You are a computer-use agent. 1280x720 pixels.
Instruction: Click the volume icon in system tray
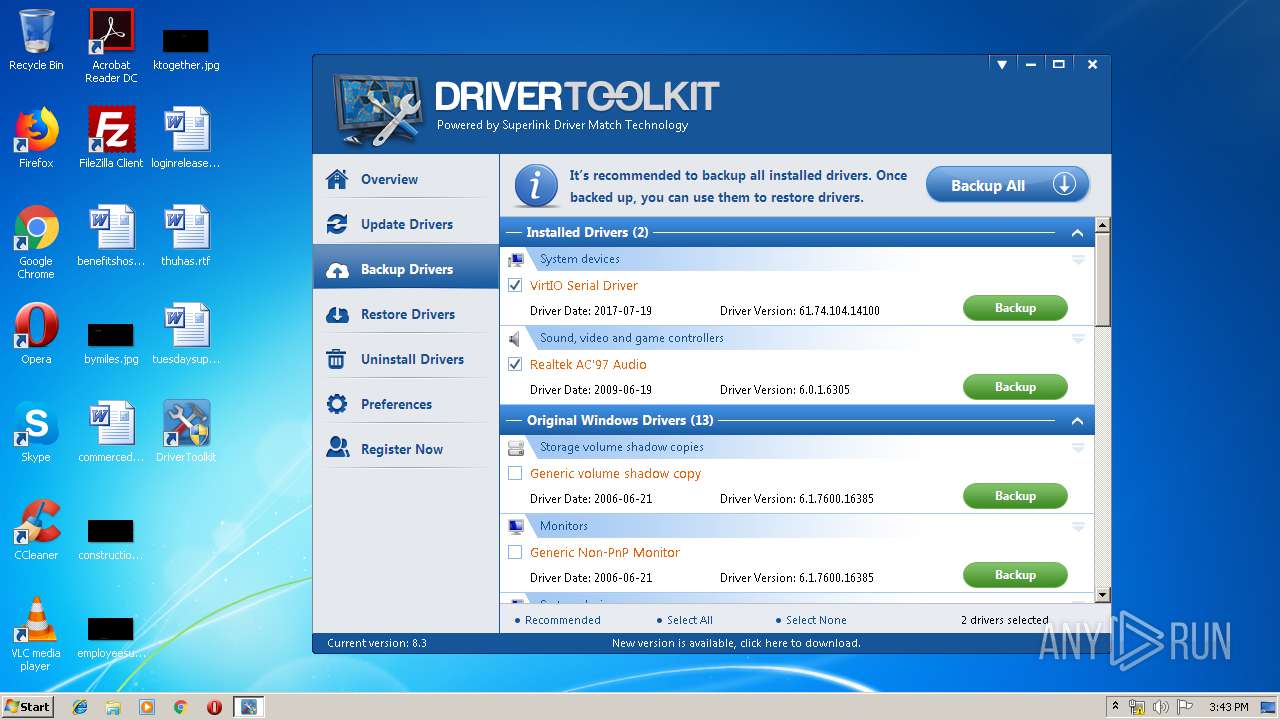[x=1161, y=707]
